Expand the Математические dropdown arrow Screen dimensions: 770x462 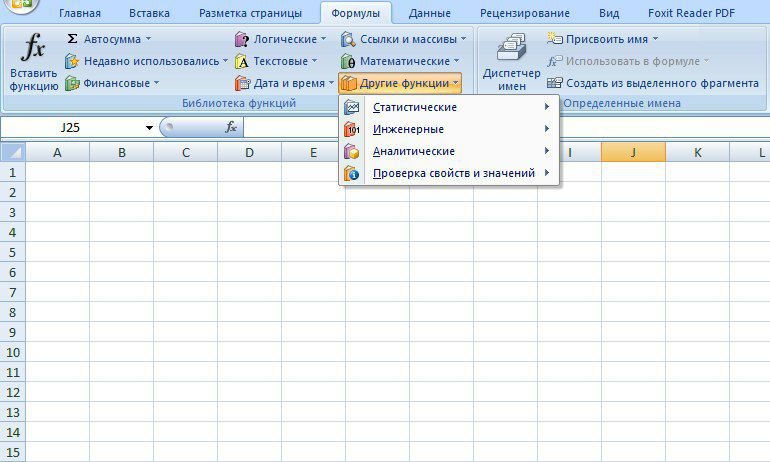pyautogui.click(x=456, y=61)
